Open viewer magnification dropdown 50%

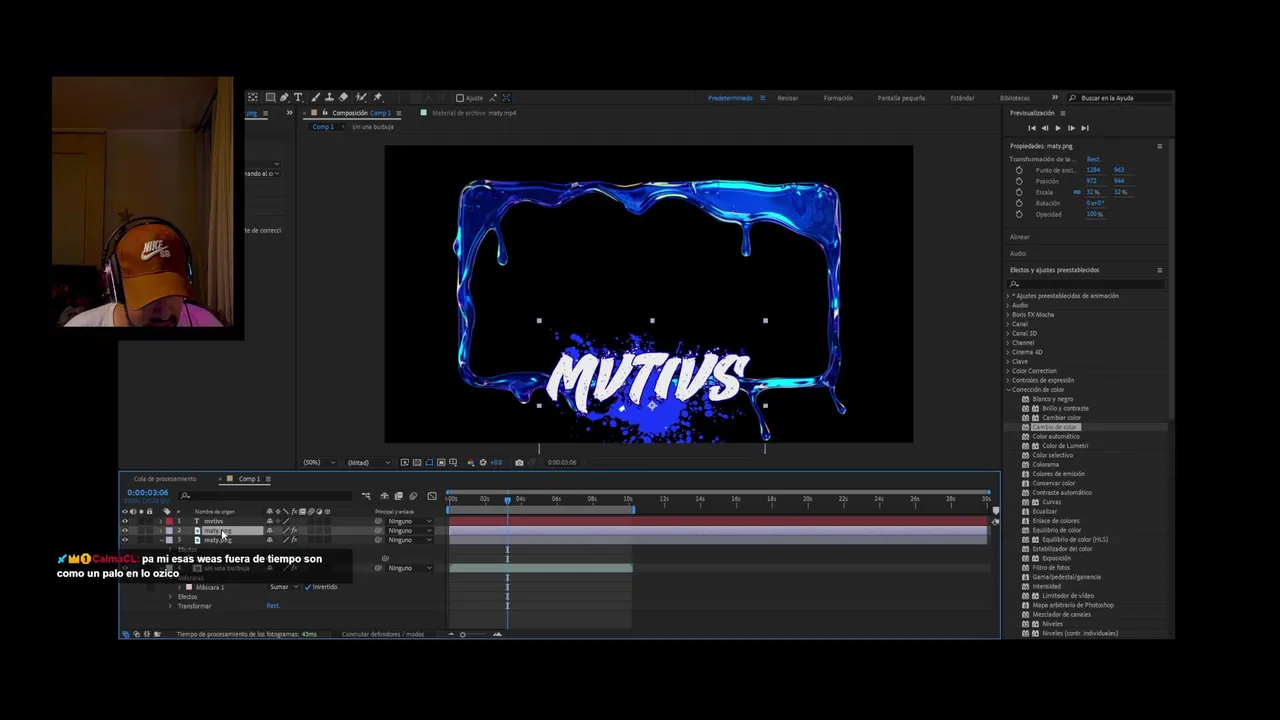319,462
